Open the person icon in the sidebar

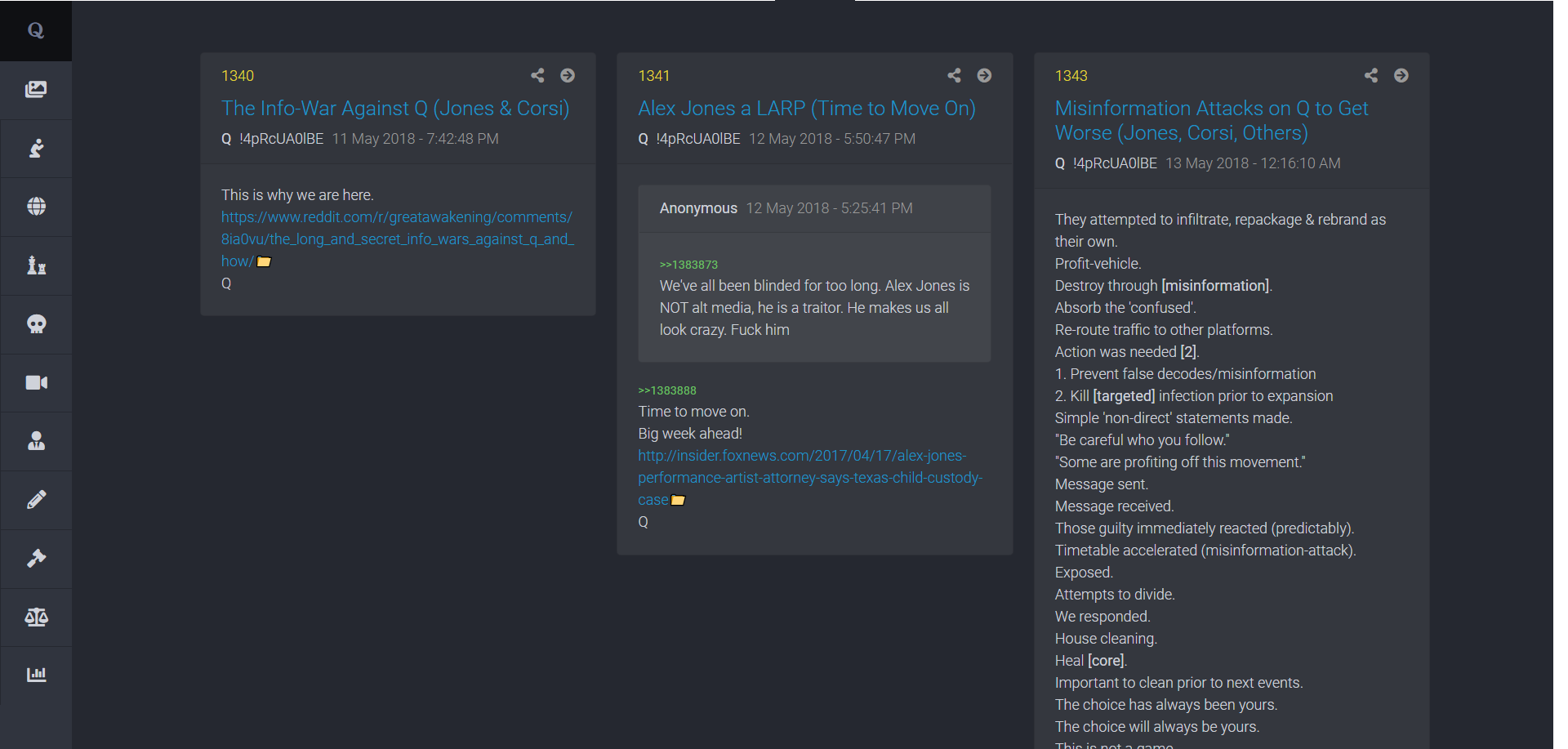[36, 441]
